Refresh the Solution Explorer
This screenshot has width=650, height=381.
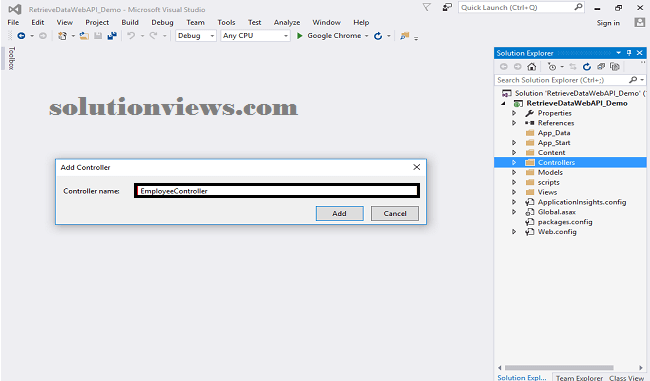coord(587,66)
